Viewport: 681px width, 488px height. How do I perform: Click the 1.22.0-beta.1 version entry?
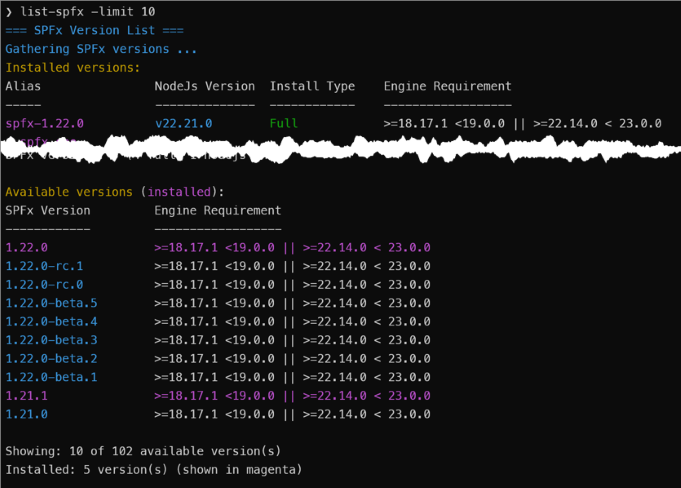51,377
